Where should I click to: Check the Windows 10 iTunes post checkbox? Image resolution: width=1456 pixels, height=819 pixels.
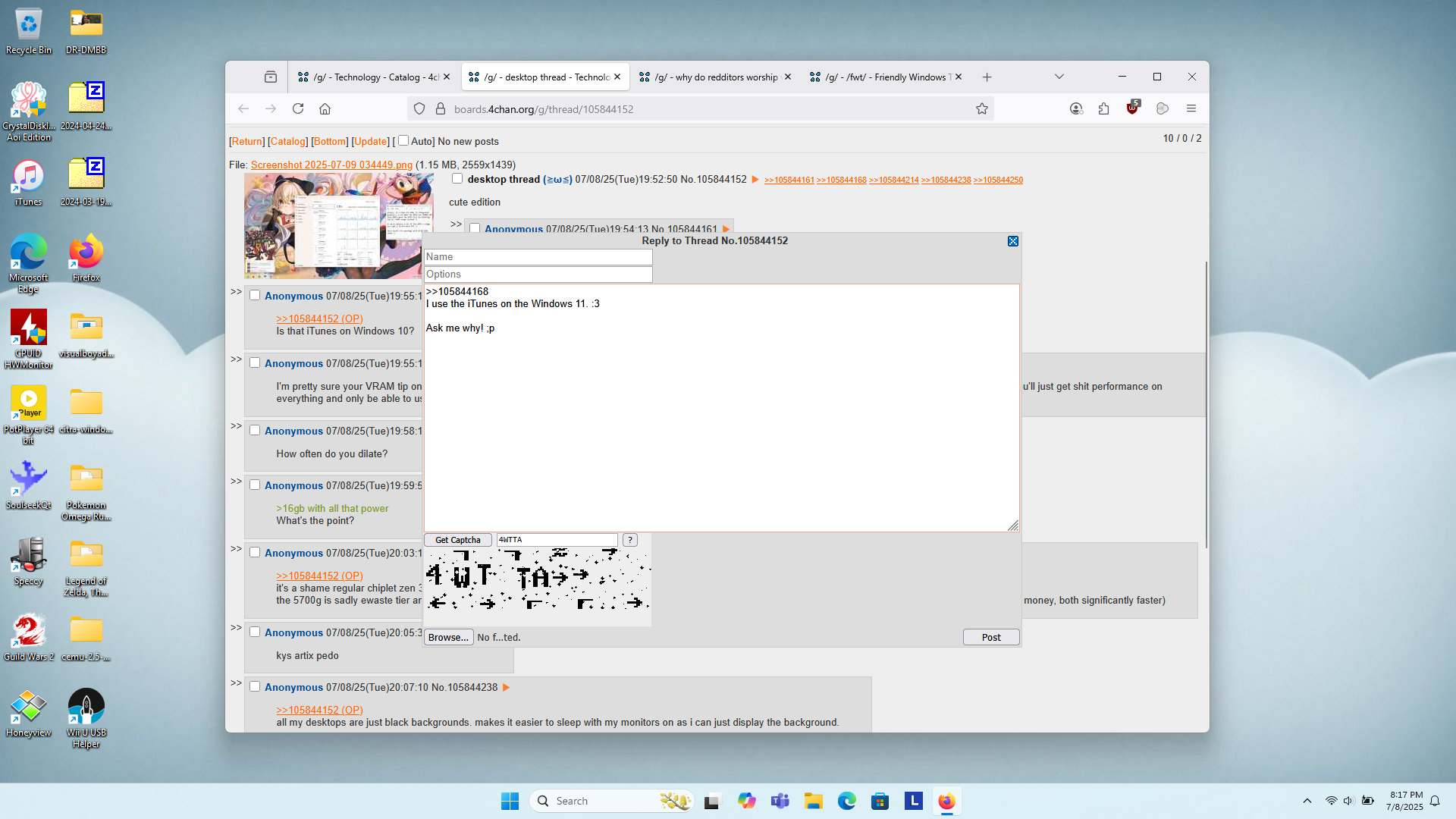pyautogui.click(x=255, y=296)
